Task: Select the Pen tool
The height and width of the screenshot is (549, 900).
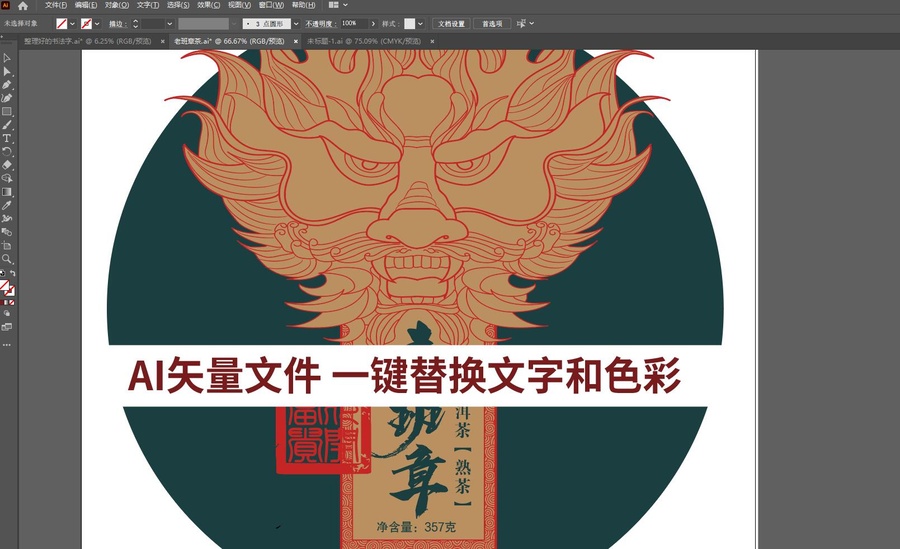Action: pyautogui.click(x=7, y=85)
